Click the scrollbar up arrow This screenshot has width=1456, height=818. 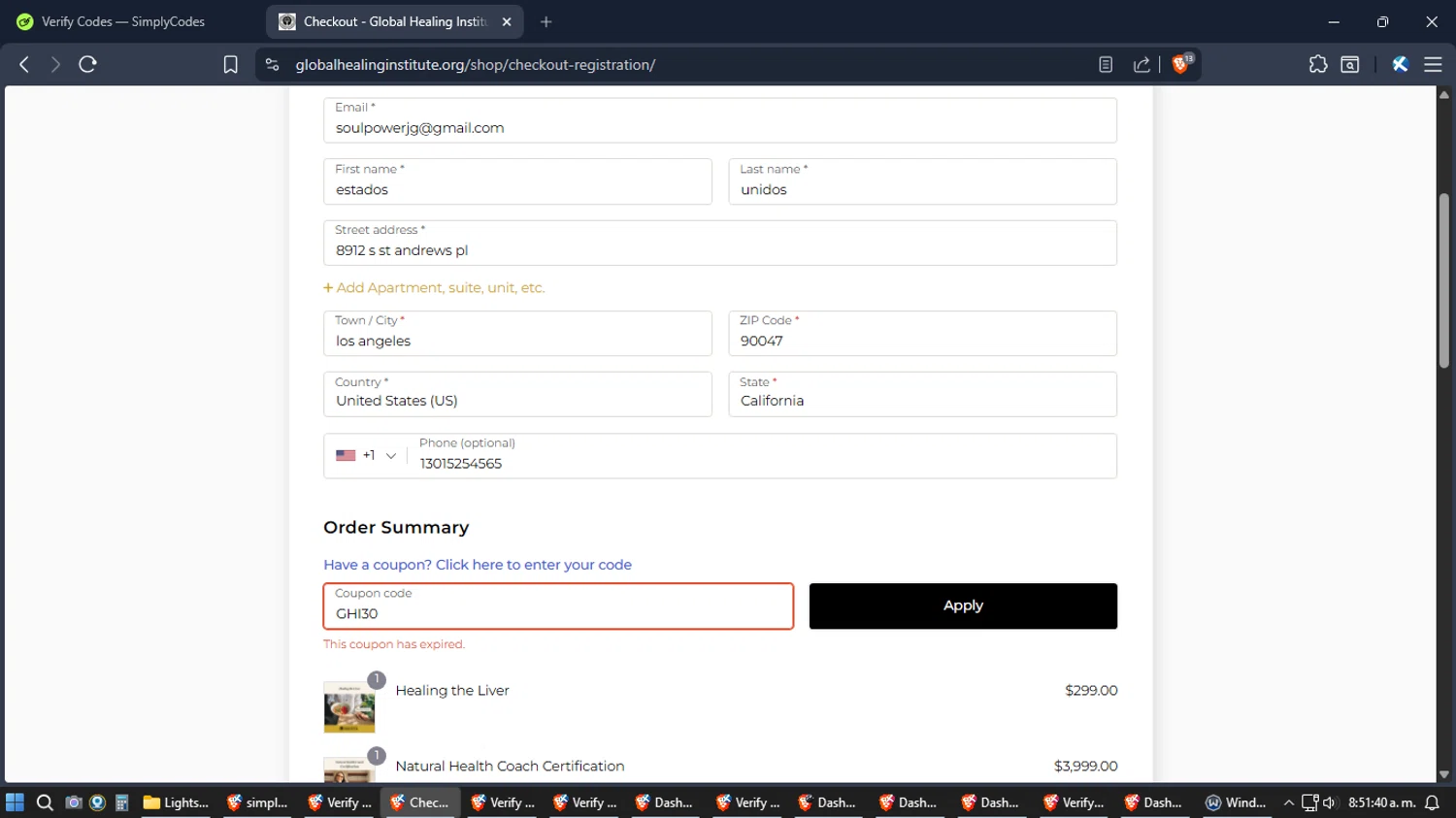1444,94
